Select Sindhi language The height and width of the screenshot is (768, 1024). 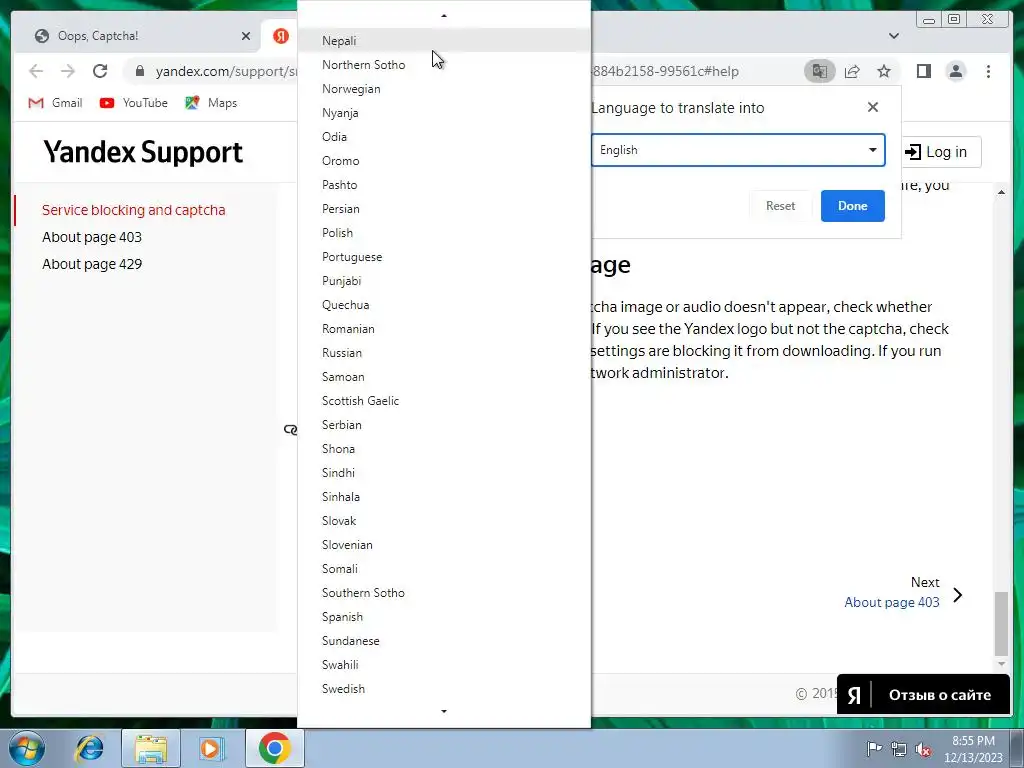pos(444,473)
